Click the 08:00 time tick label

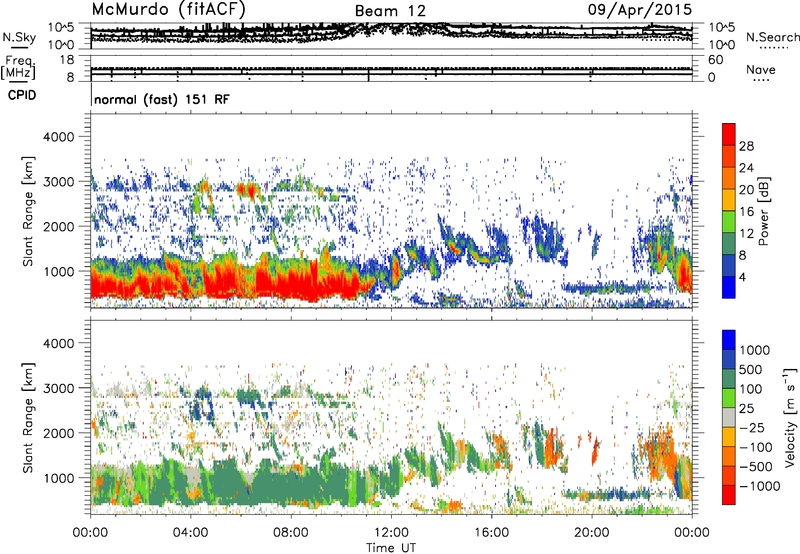[x=290, y=533]
